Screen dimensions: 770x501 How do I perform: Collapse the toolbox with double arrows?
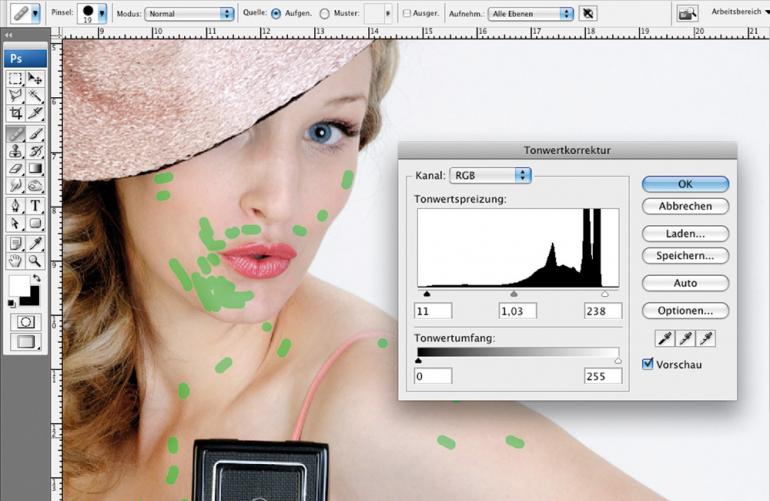coord(8,35)
